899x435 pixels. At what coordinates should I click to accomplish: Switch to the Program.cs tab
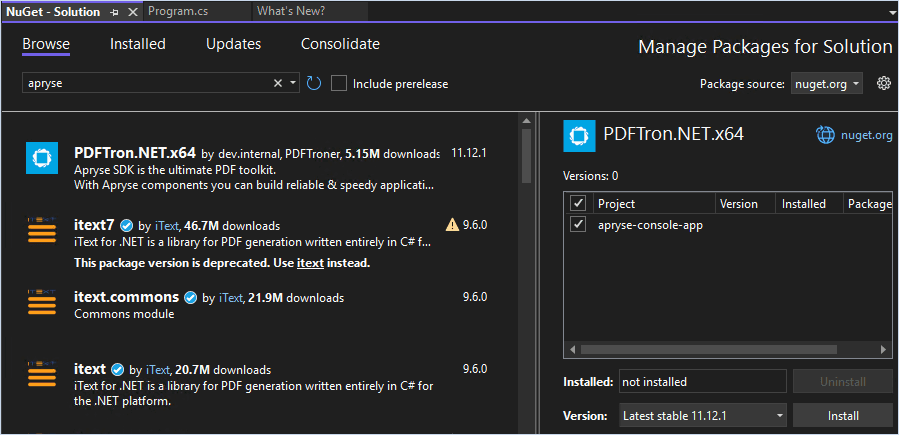(x=178, y=11)
